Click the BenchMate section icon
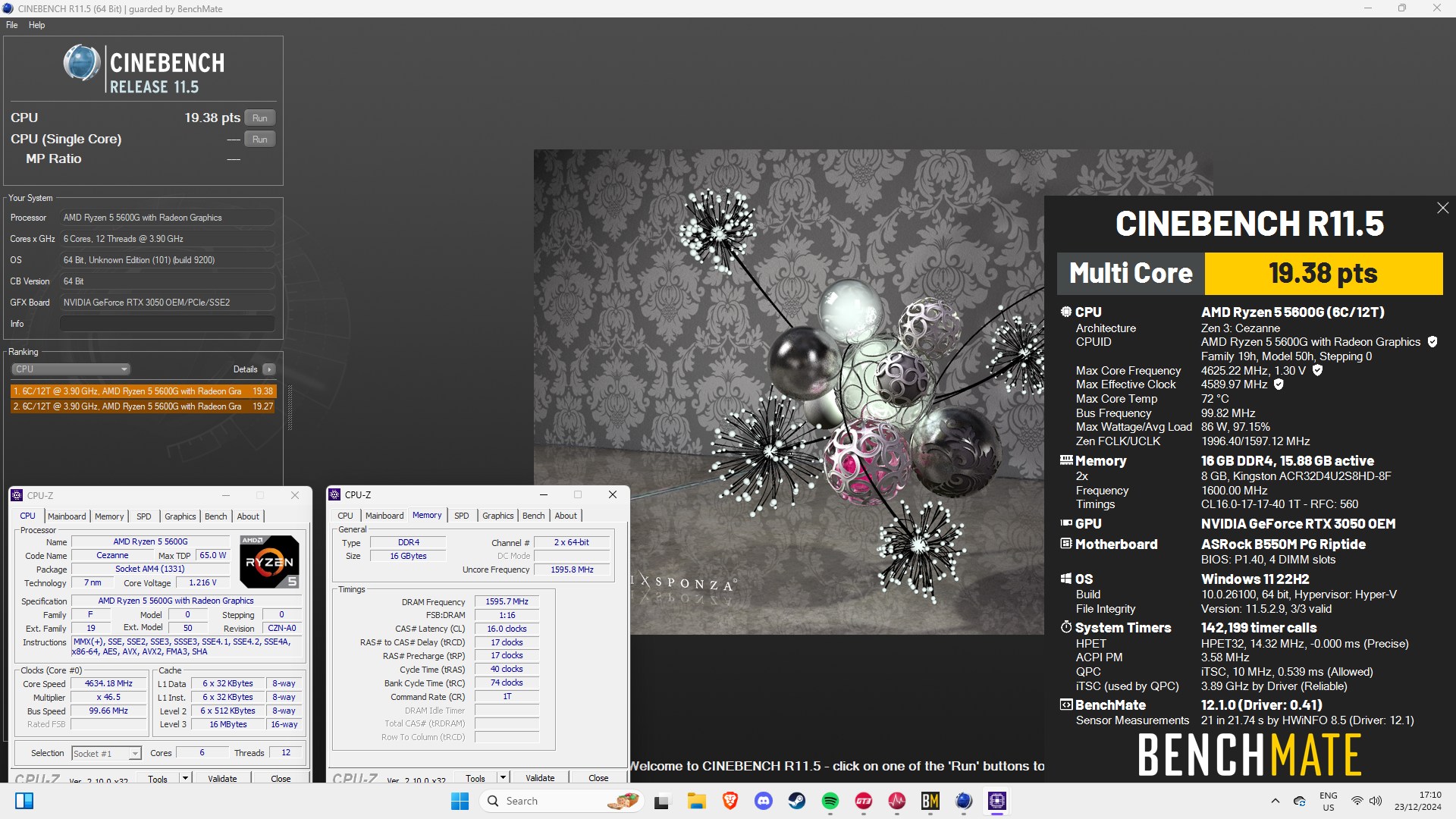This screenshot has height=819, width=1456. coord(1065,704)
